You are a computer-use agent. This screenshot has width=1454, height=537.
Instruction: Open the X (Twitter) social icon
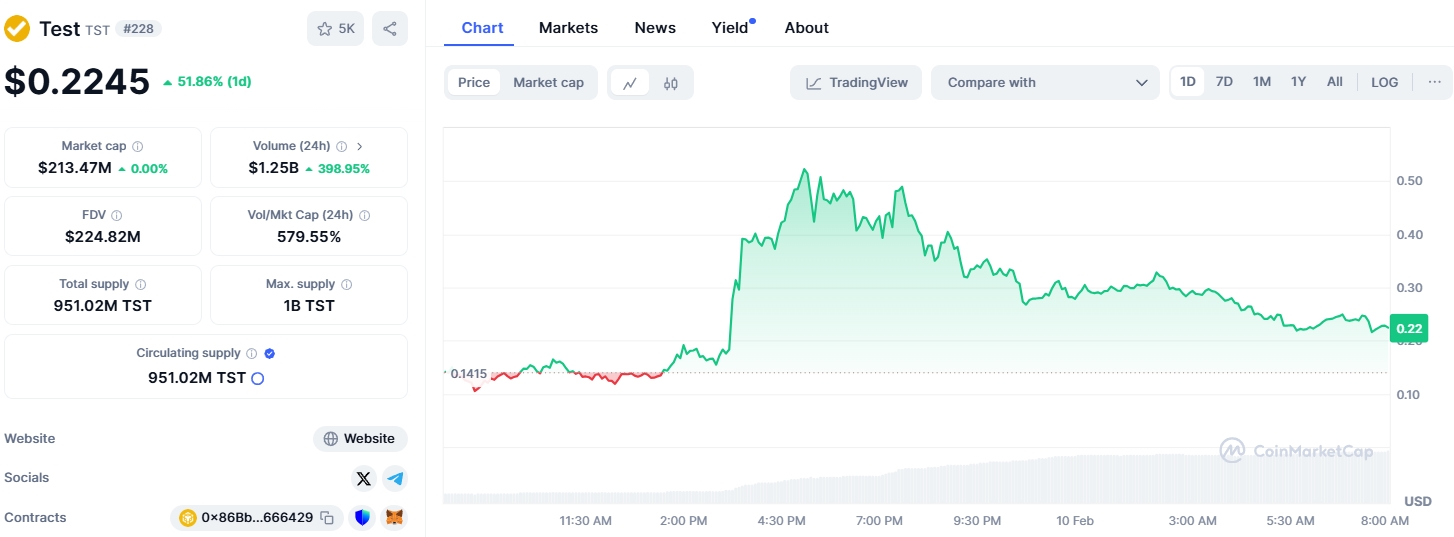click(x=364, y=479)
